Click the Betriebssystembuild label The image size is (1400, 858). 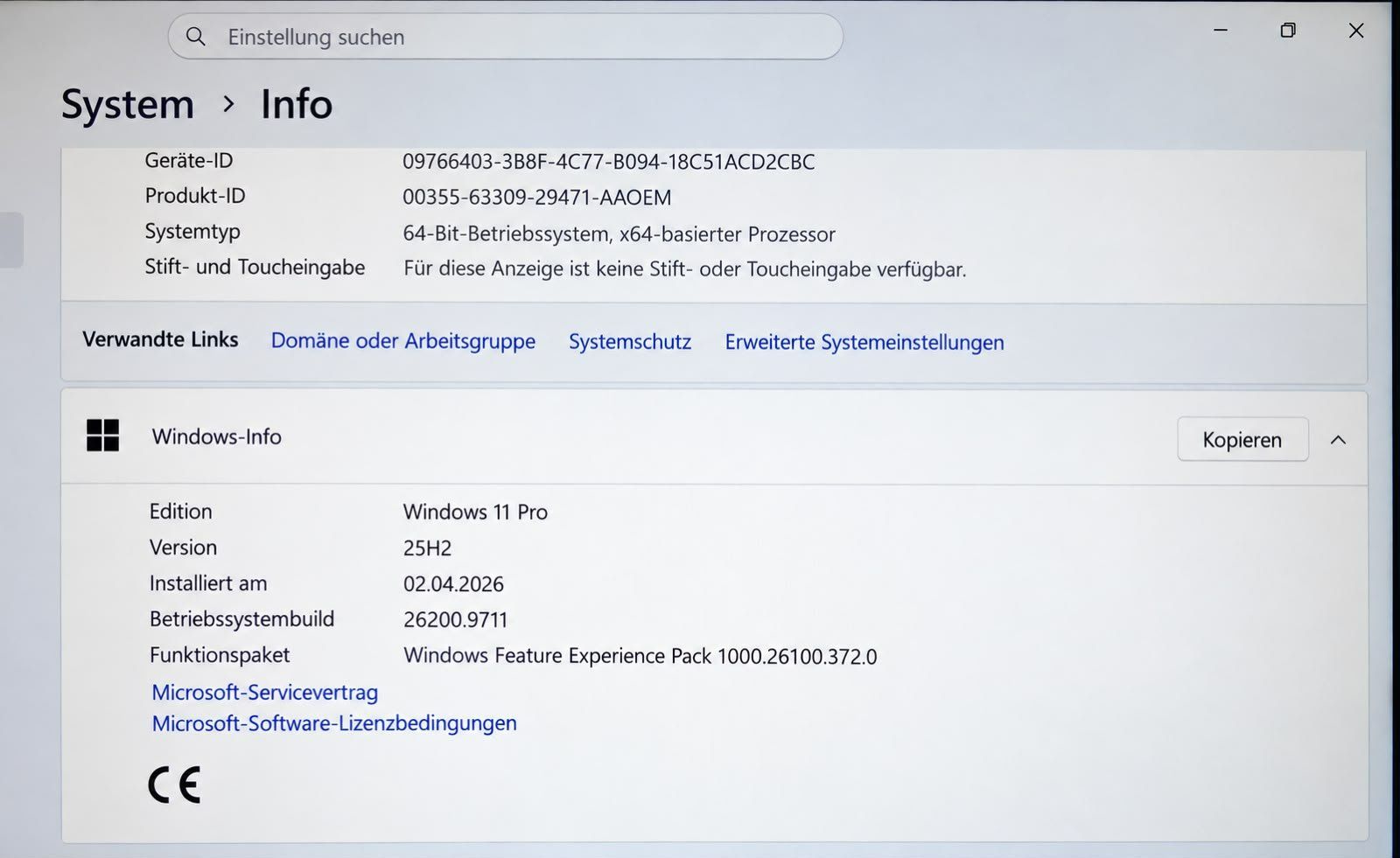[241, 619]
